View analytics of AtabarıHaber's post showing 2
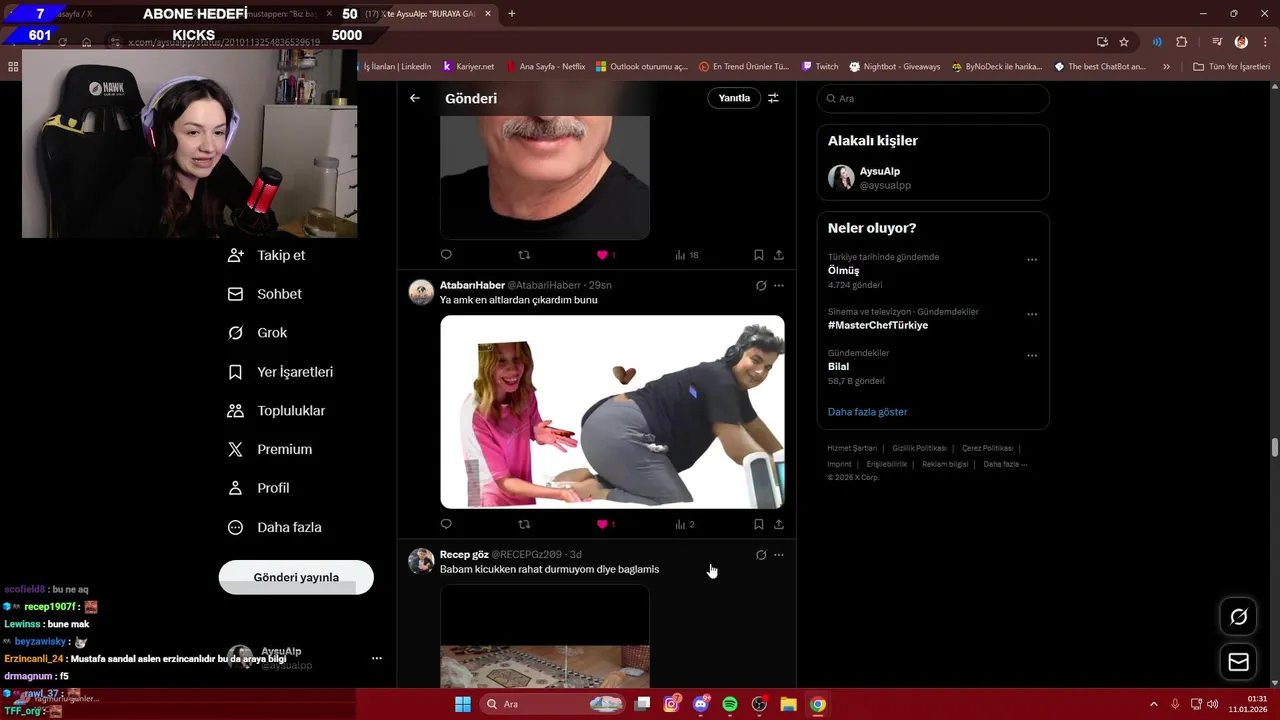This screenshot has height=720, width=1280. [x=684, y=524]
